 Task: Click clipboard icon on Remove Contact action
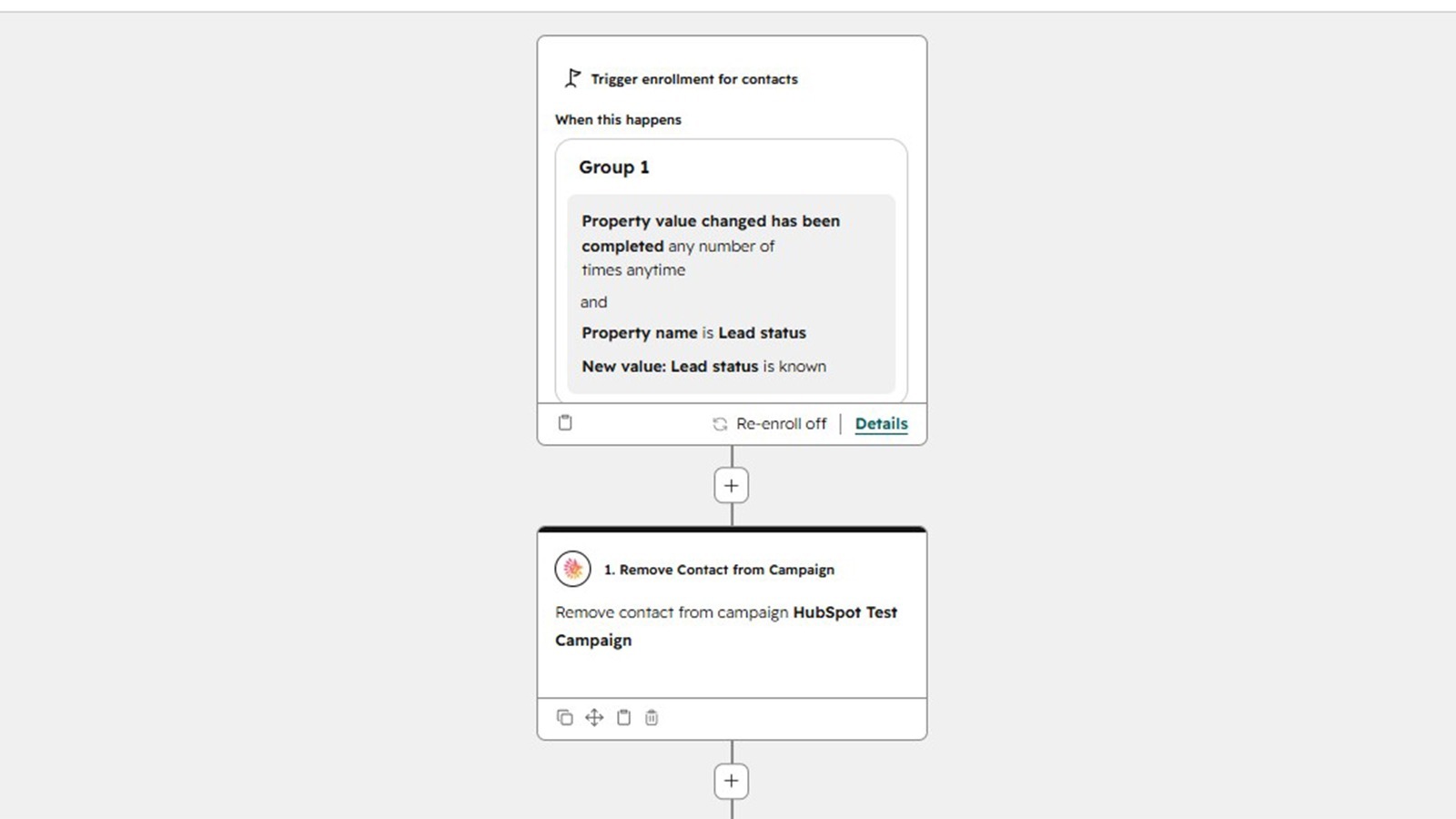(623, 717)
